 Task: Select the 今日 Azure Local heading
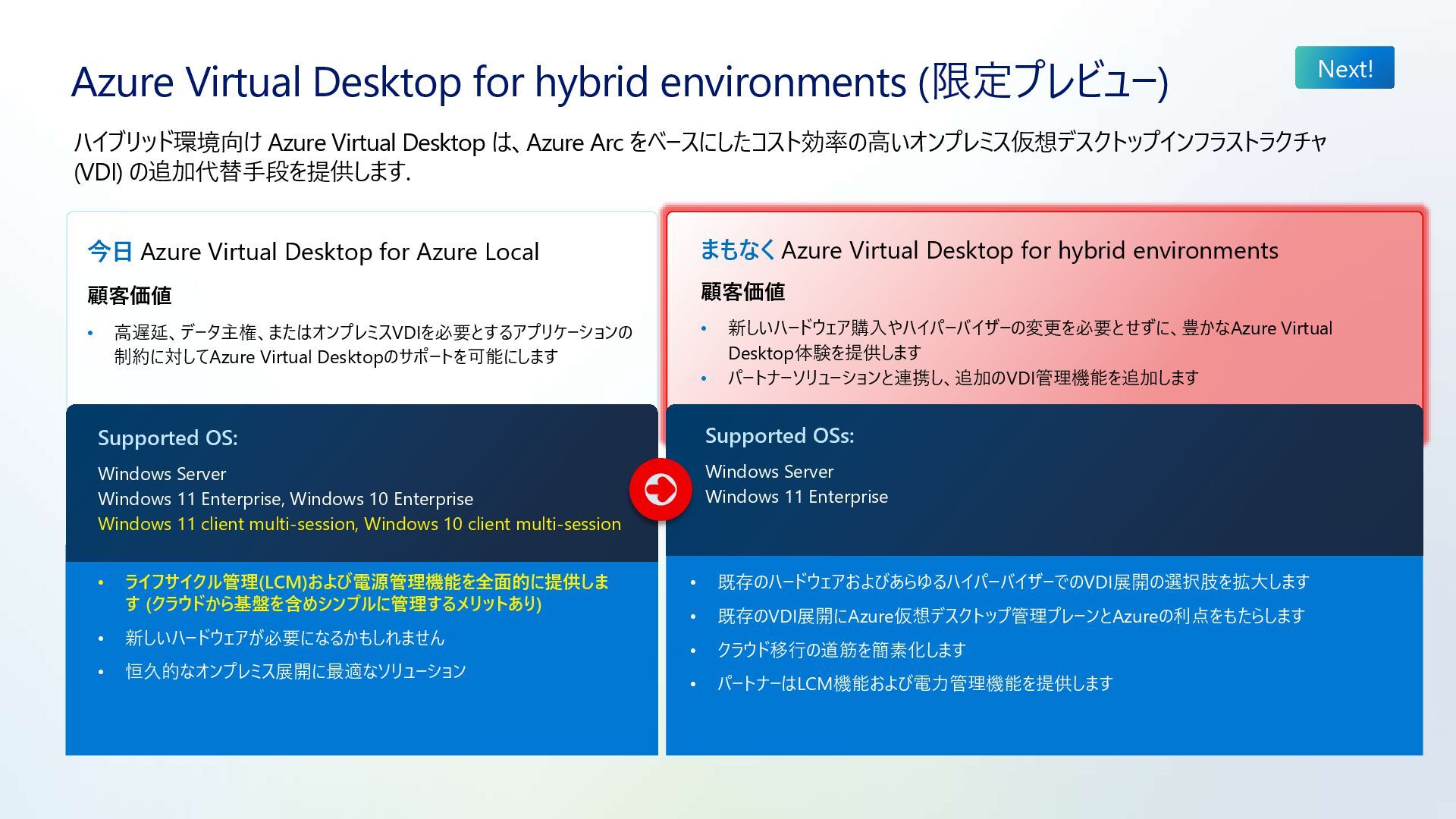coord(313,252)
